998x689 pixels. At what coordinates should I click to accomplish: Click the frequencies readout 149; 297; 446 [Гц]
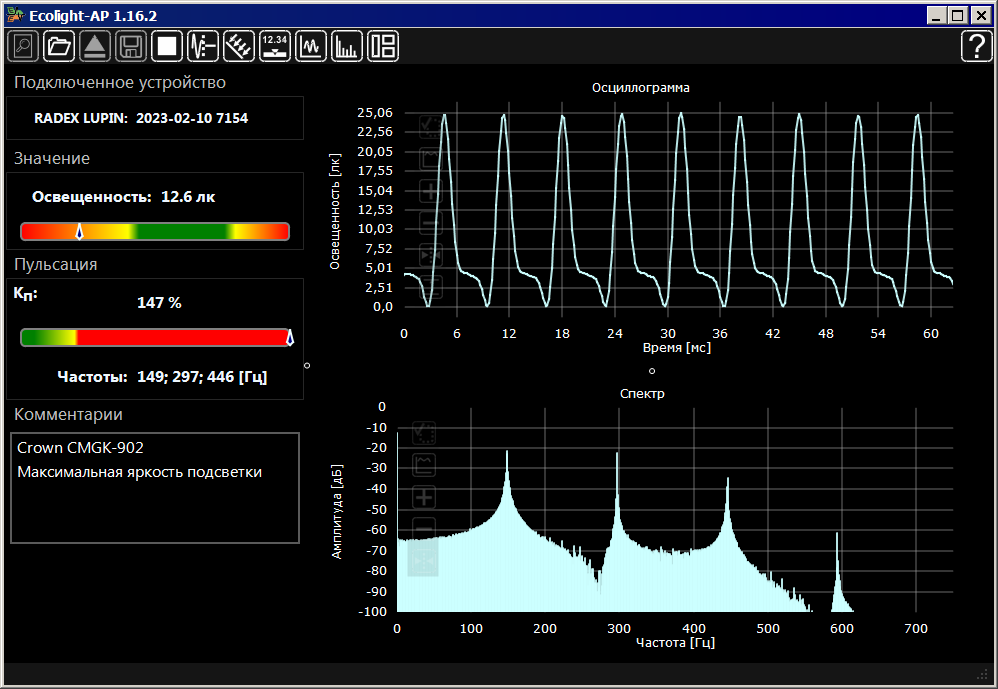point(202,377)
